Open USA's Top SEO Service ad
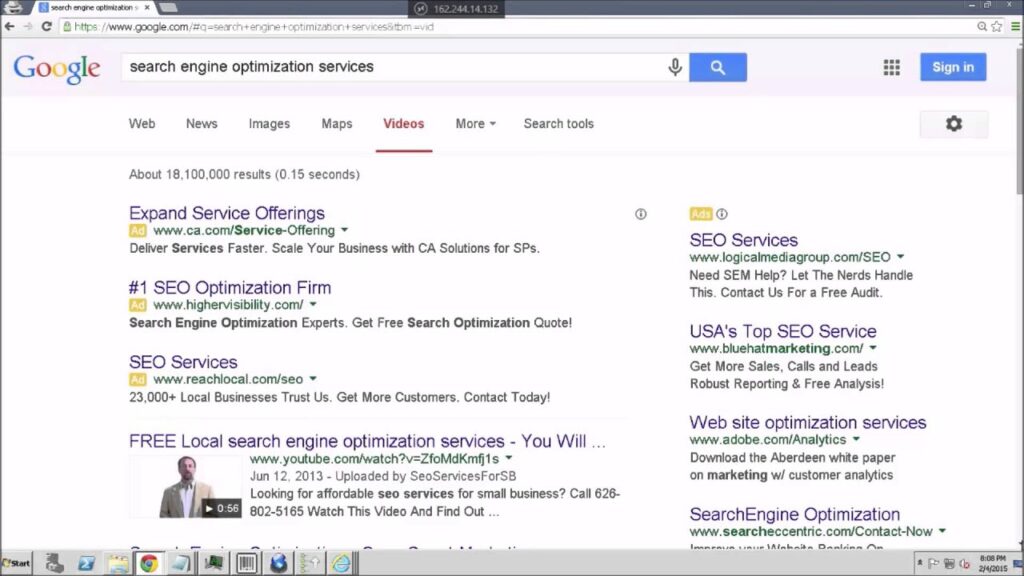 pyautogui.click(x=782, y=331)
